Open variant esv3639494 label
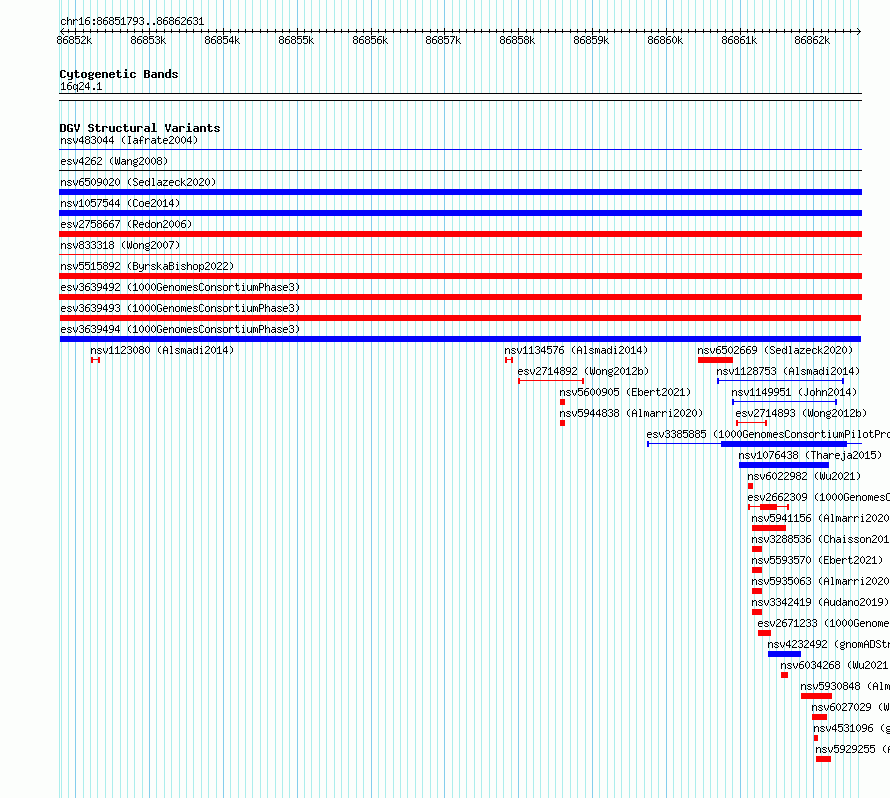The width and height of the screenshot is (890, 798). pos(180,329)
